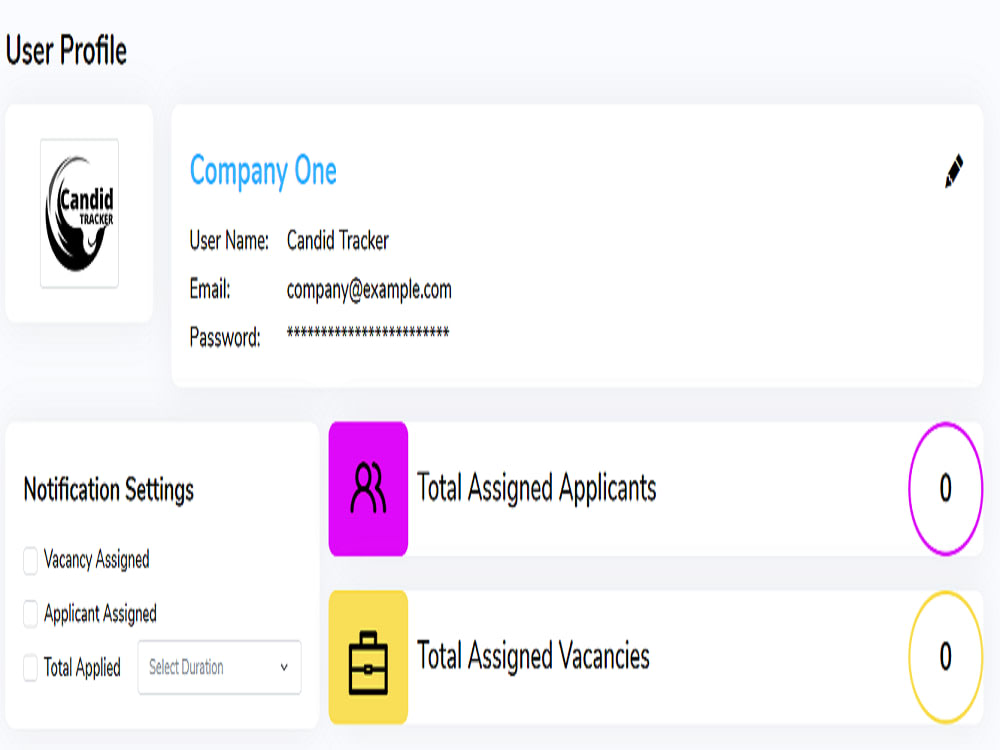The width and height of the screenshot is (1000, 750).
Task: Enable the Applicant Assigned notification
Action: [x=30, y=614]
